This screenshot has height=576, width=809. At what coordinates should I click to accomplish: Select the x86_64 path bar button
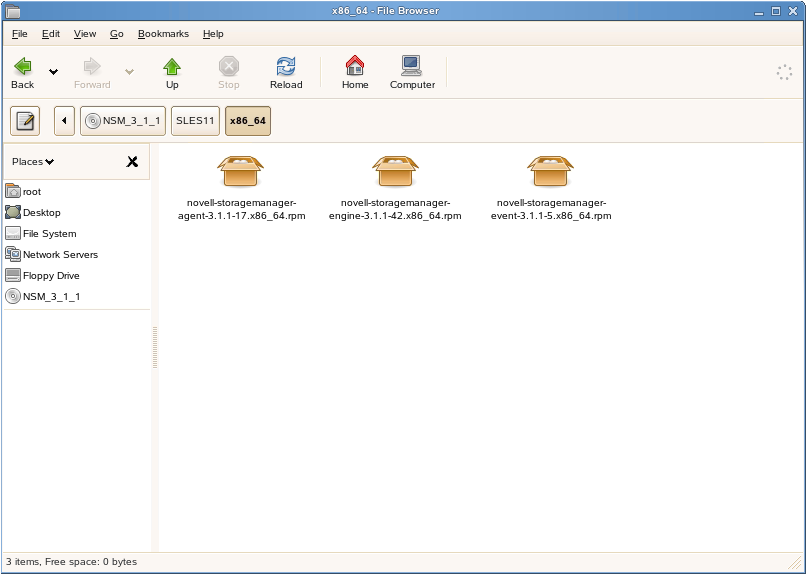click(x=248, y=121)
